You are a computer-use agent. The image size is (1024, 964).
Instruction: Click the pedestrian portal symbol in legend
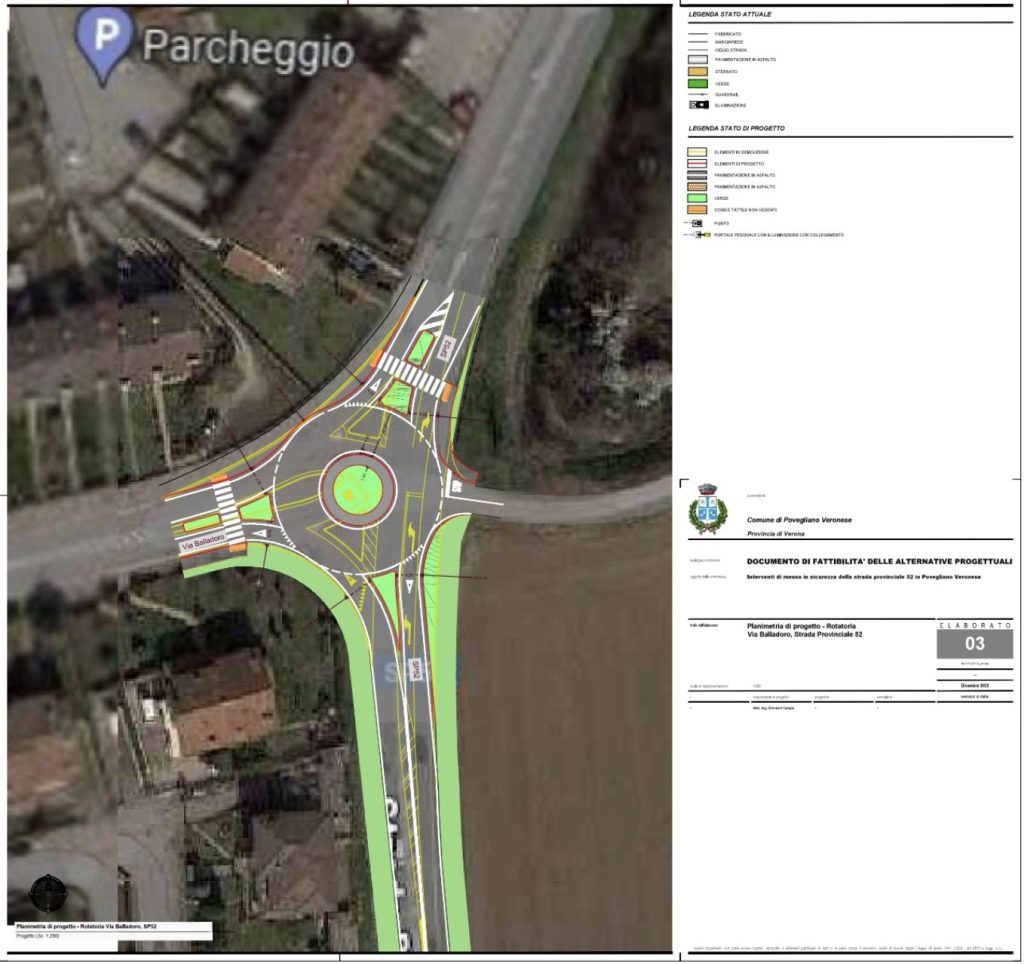698,234
